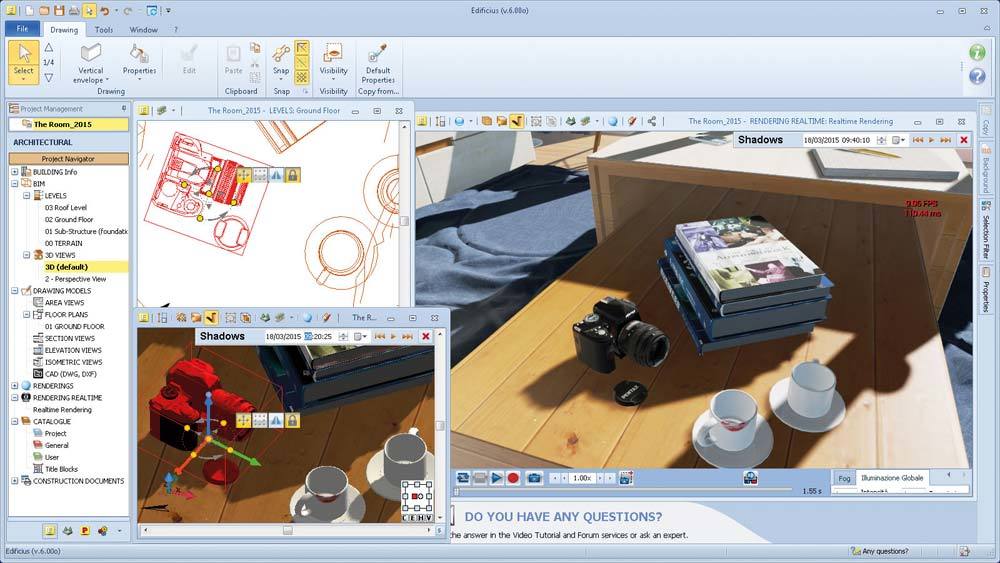Click the red record button in render toolbar
The height and width of the screenshot is (563, 1000).
513,478
